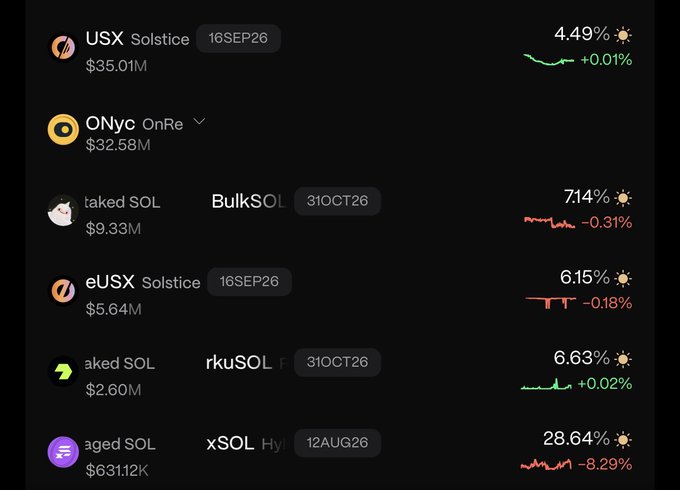Click the 6.63% yield for rkuSOL
Viewport: 680px width, 490px height.
click(x=582, y=358)
